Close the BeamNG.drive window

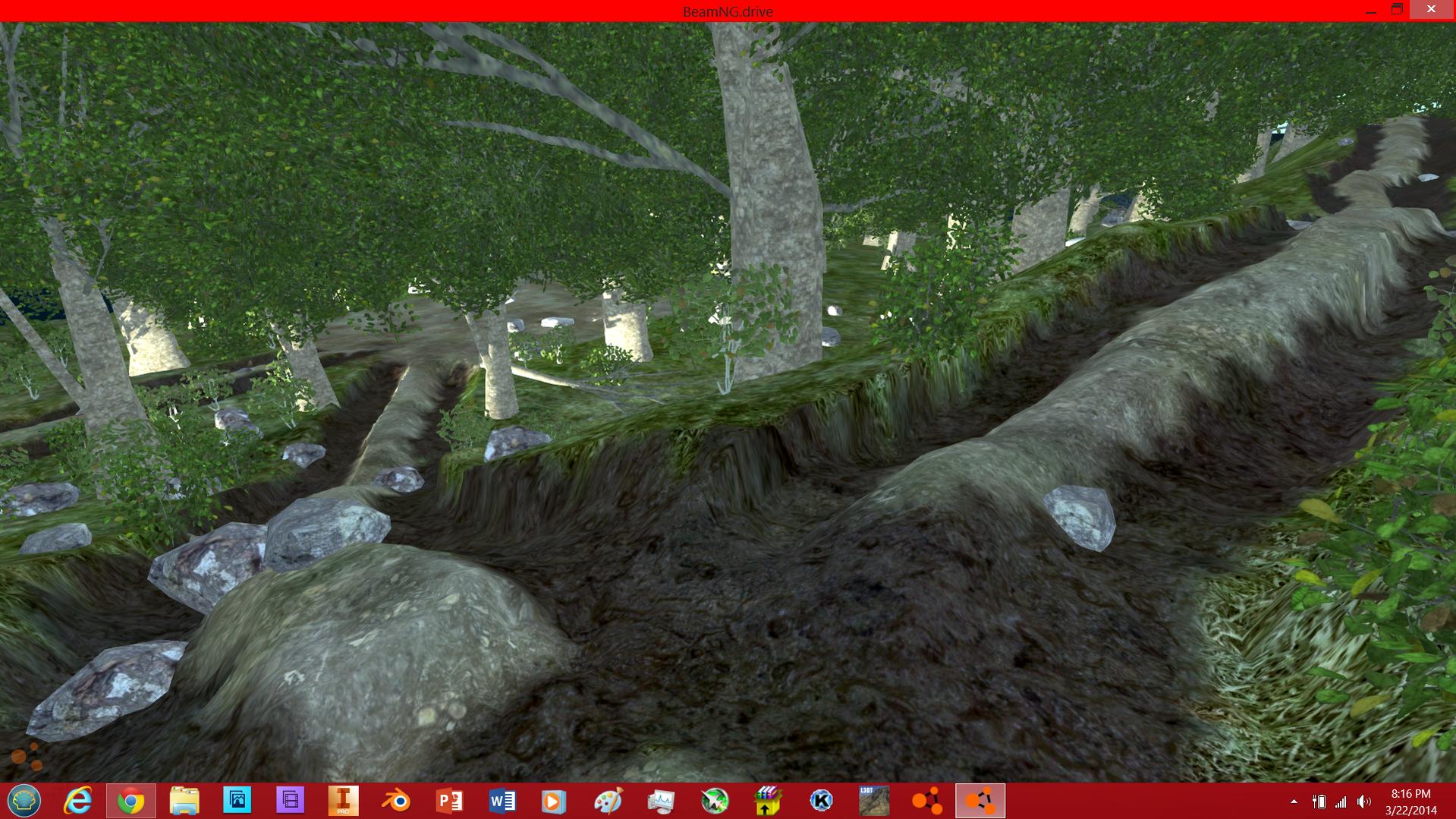[1431, 9]
